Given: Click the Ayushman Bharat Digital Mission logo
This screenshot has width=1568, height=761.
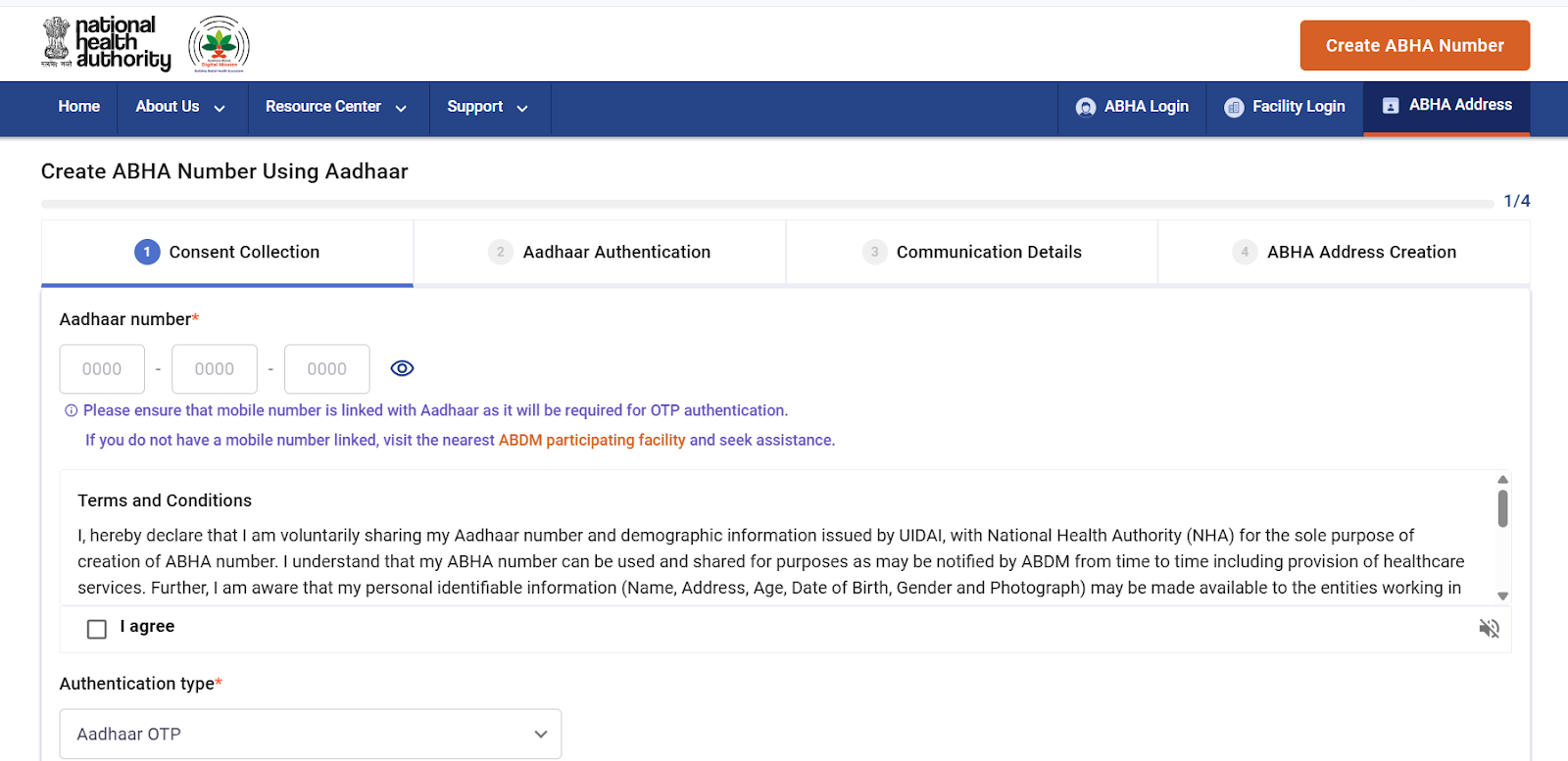Looking at the screenshot, I should [x=220, y=44].
